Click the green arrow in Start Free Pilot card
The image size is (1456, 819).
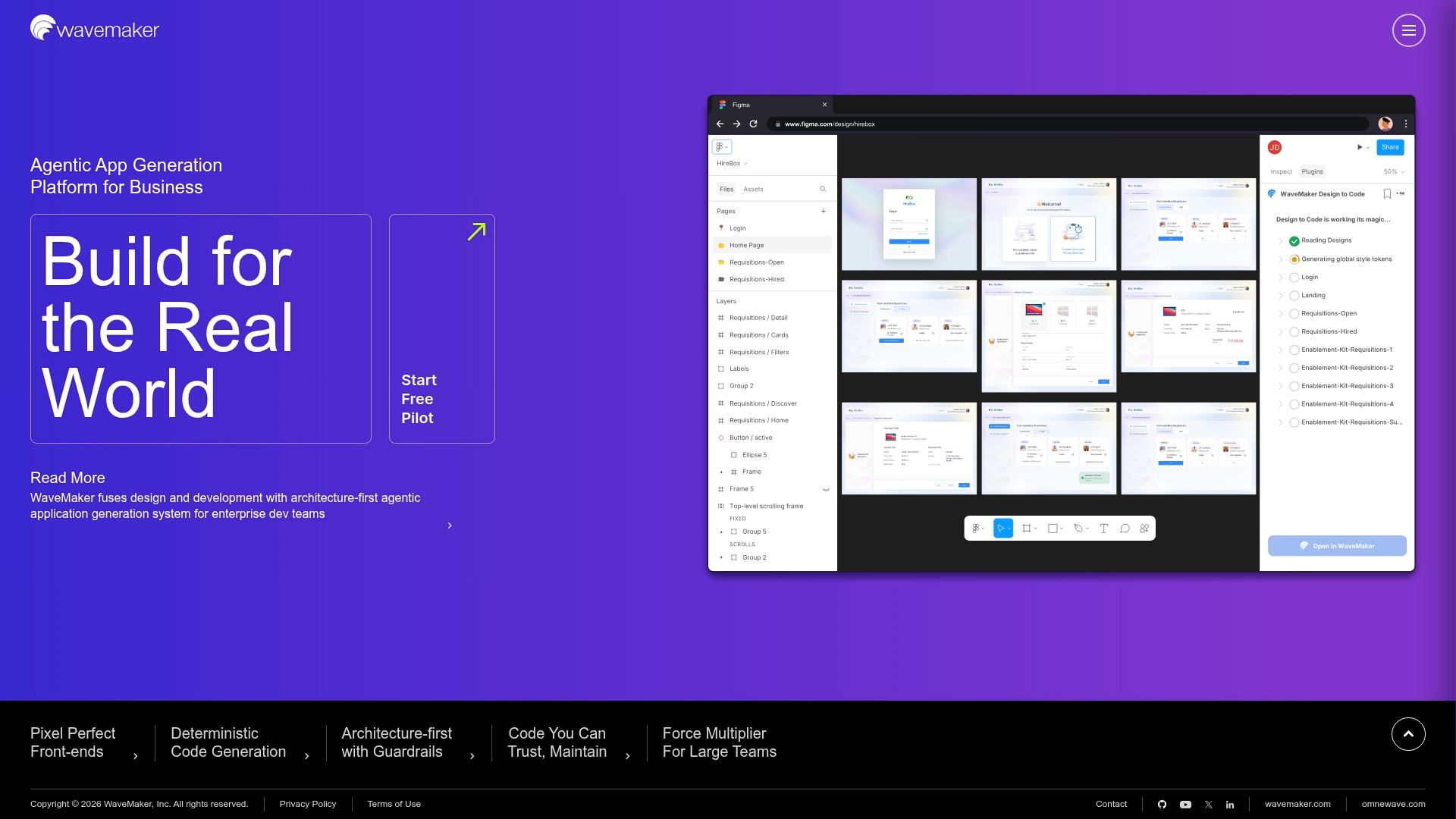pyautogui.click(x=476, y=231)
